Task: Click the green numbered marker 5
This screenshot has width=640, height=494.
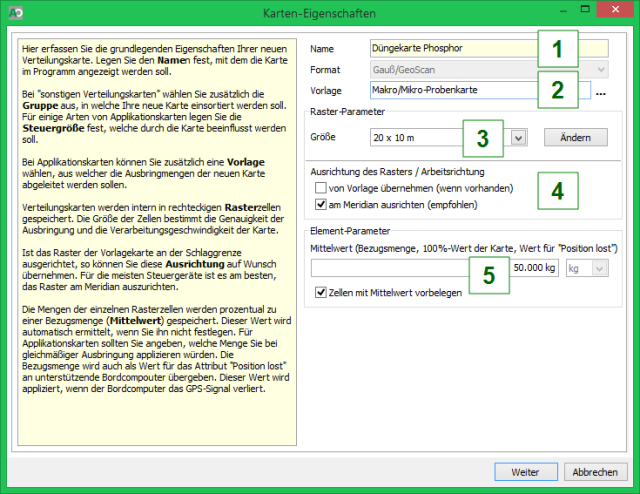Action: 488,275
